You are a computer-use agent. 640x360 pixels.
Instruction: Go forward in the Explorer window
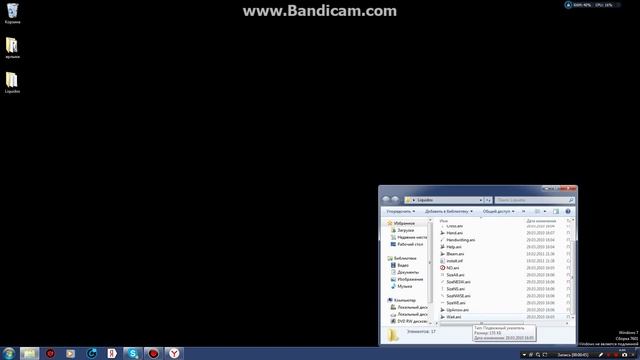coord(395,200)
